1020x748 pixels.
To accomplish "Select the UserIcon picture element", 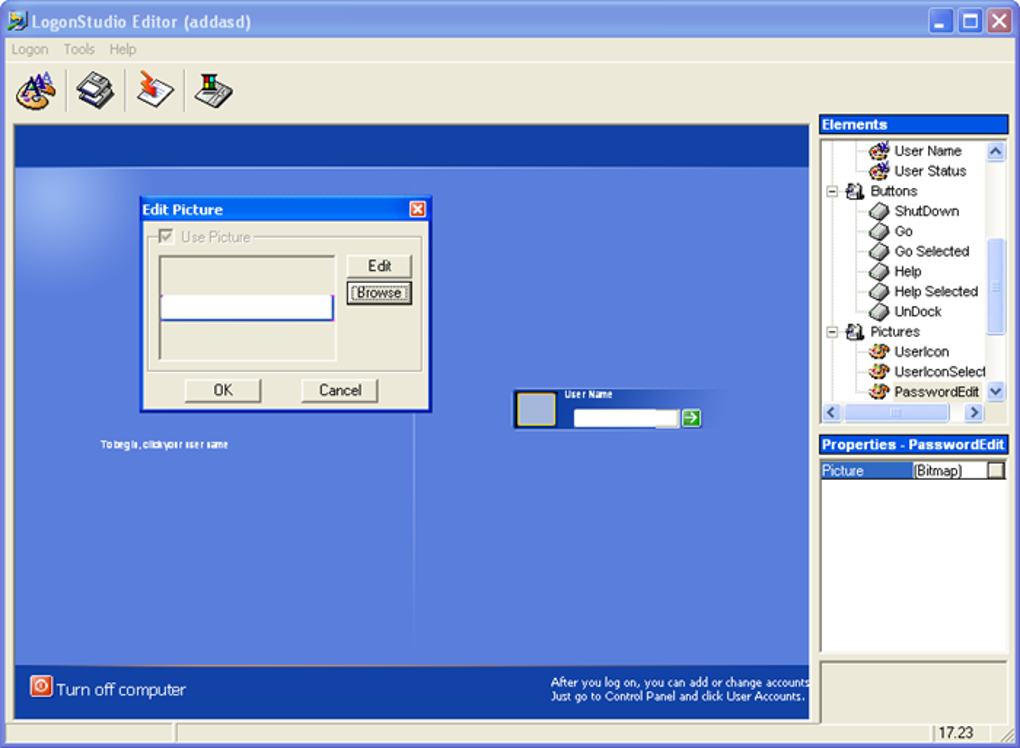I will [921, 351].
